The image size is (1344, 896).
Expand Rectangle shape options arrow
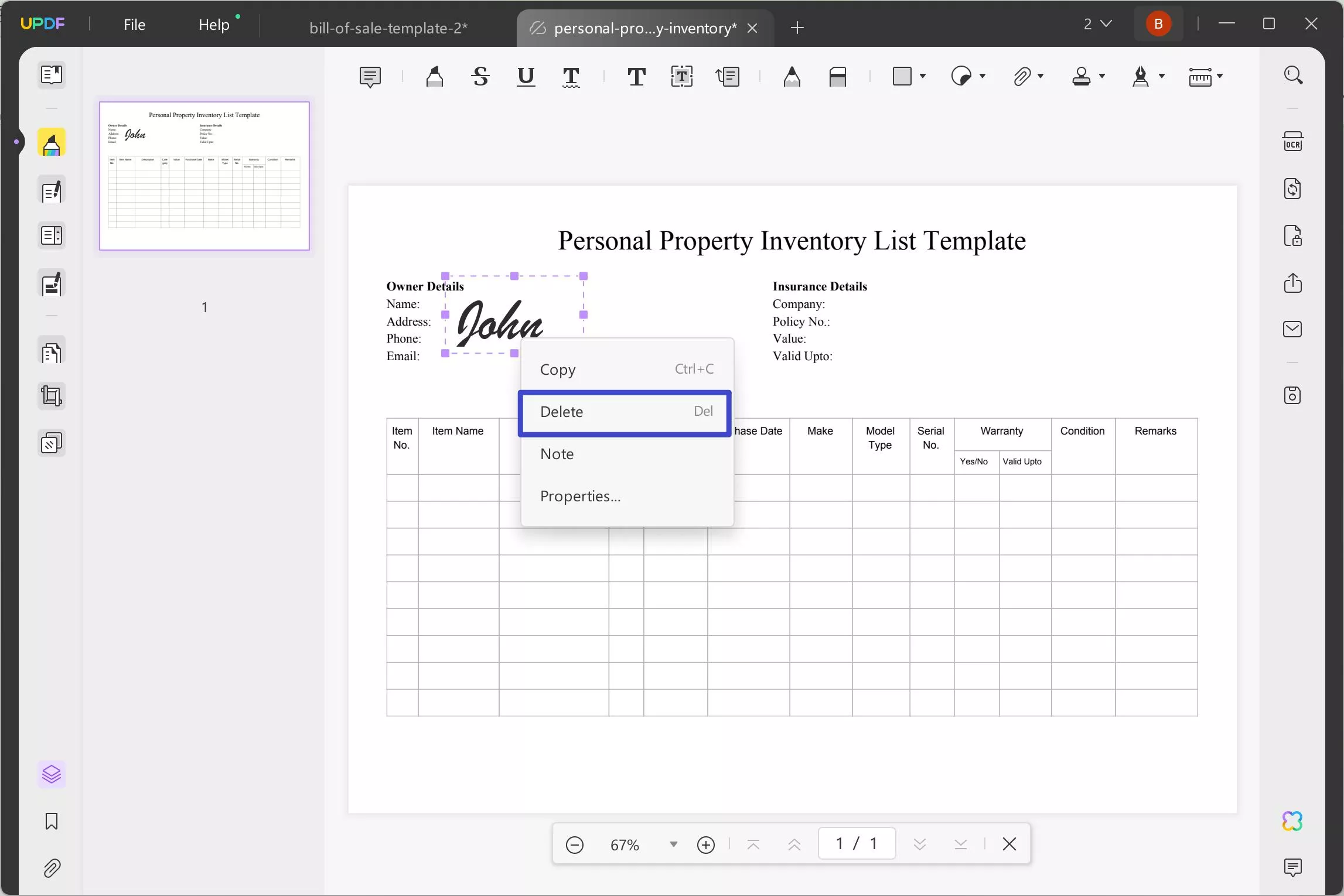(923, 76)
